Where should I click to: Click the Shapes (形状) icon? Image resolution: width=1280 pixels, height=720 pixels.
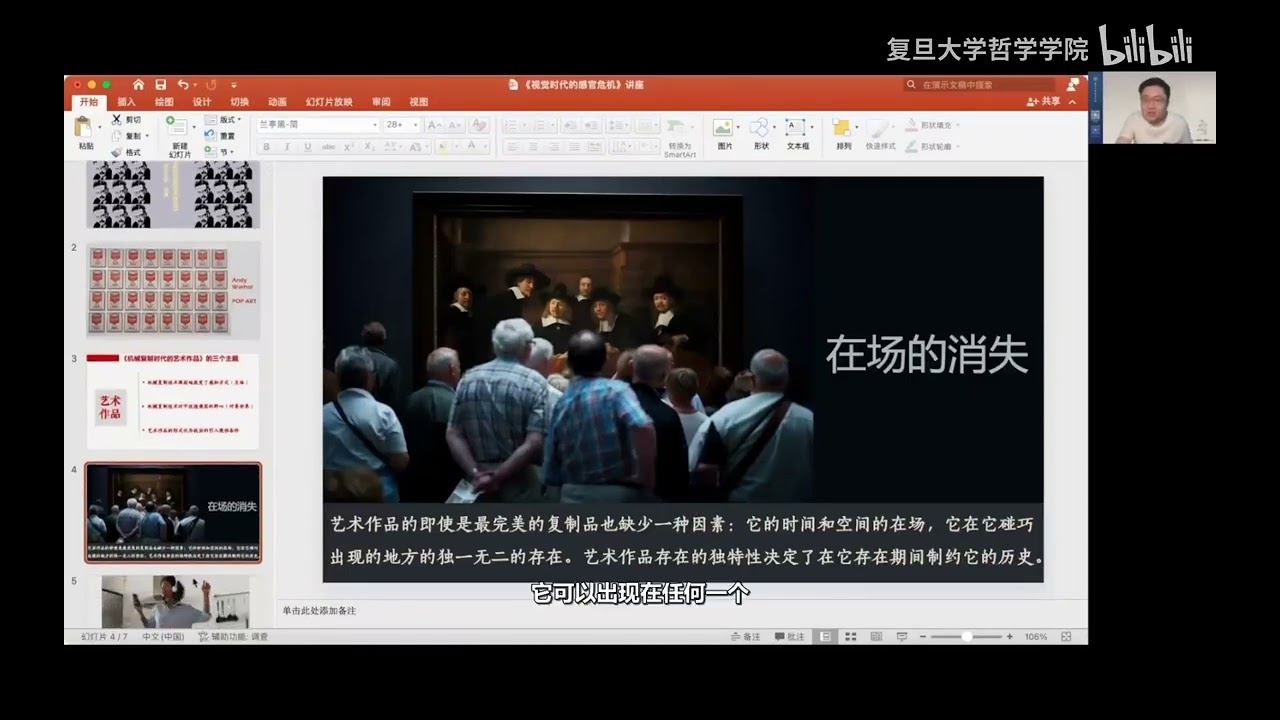pos(760,127)
